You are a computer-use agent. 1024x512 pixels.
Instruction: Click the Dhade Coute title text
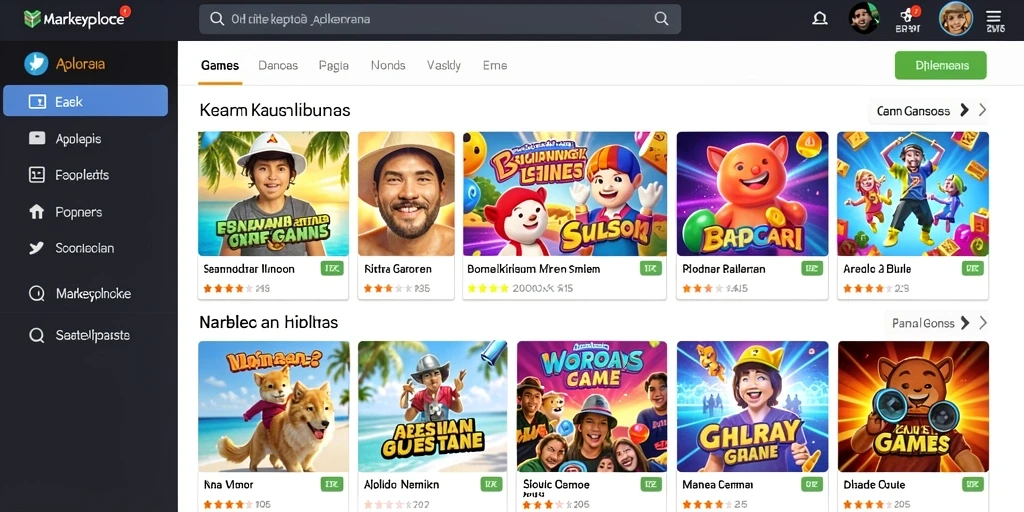(874, 485)
